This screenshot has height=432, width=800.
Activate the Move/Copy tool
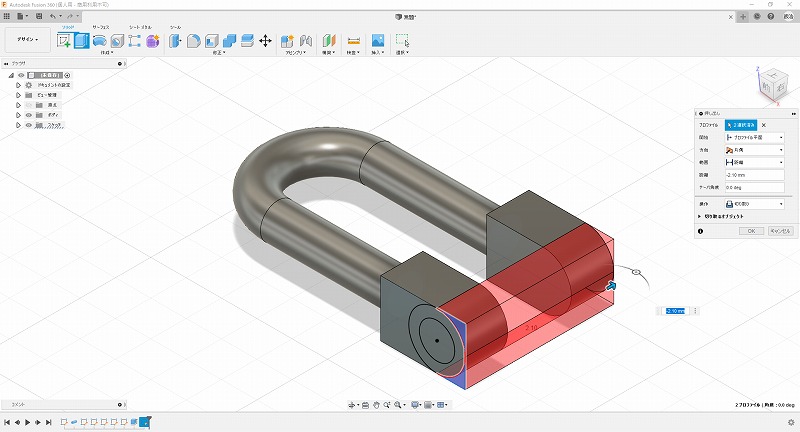[265, 41]
